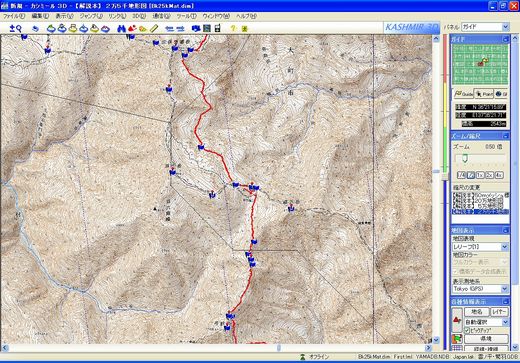Select the 1x zoom preset button

point(480,175)
